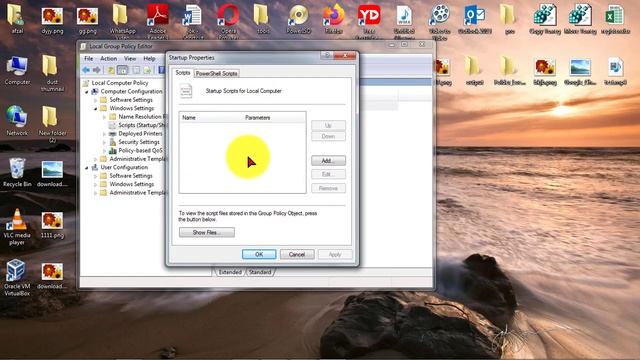Expand the Name Resolution Policy node
This screenshot has height=360, width=640.
pyautogui.click(x=104, y=117)
